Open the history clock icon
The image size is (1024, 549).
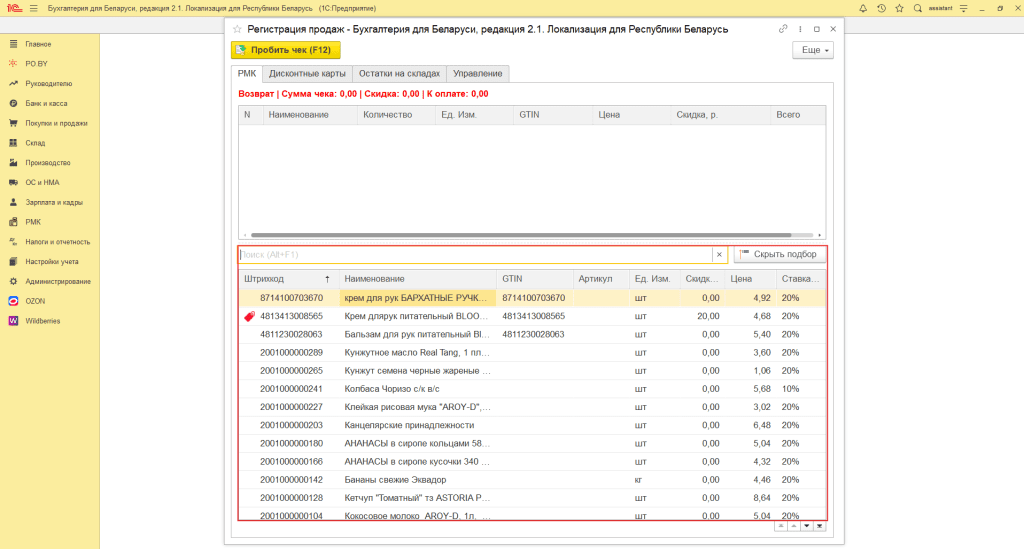click(881, 8)
